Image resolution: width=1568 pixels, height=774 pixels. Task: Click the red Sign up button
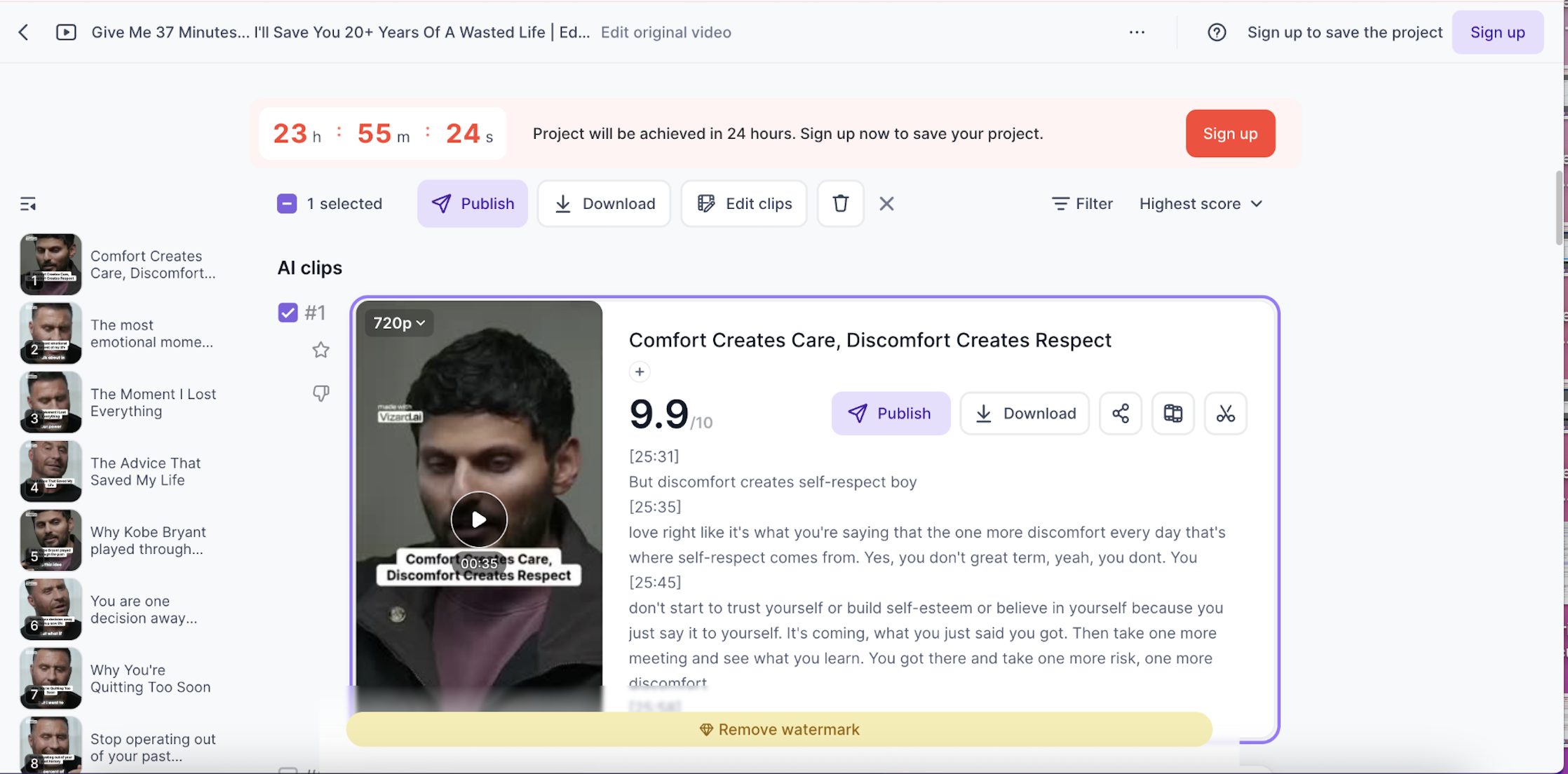[x=1230, y=133]
